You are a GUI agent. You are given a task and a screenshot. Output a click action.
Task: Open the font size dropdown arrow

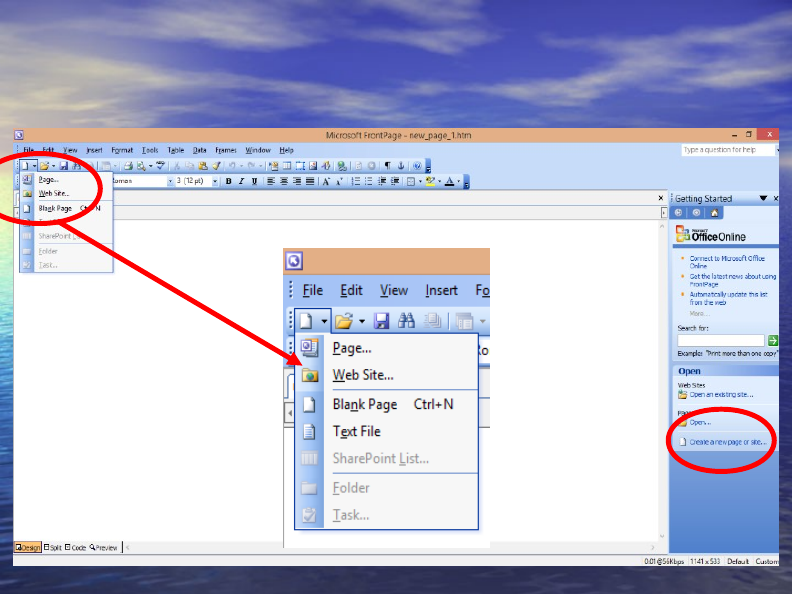[215, 181]
